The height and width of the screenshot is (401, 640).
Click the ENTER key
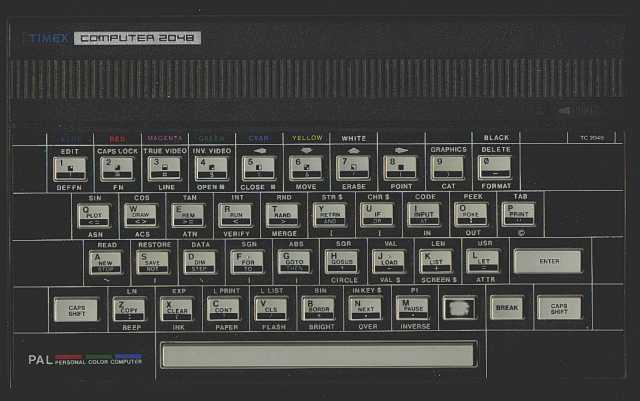(548, 261)
